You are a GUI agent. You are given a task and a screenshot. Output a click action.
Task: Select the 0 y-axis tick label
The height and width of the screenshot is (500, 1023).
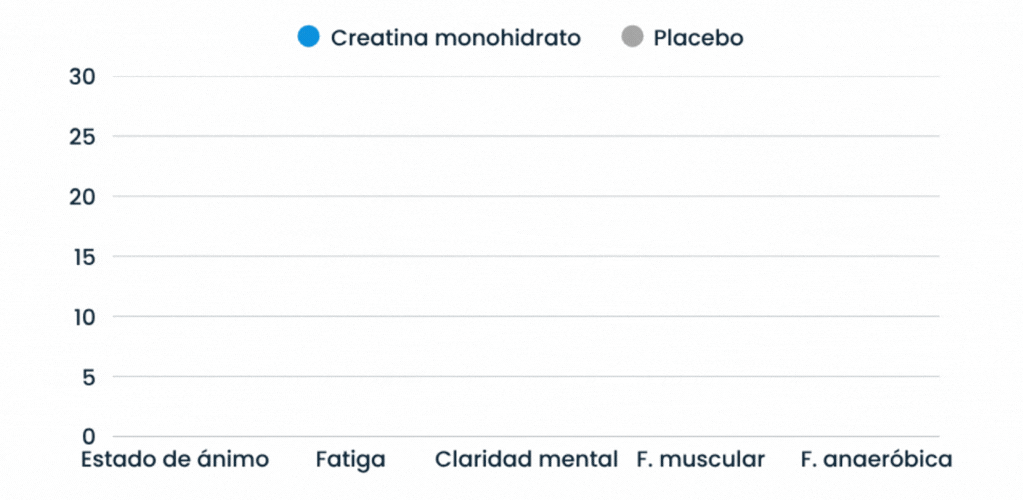click(x=88, y=437)
